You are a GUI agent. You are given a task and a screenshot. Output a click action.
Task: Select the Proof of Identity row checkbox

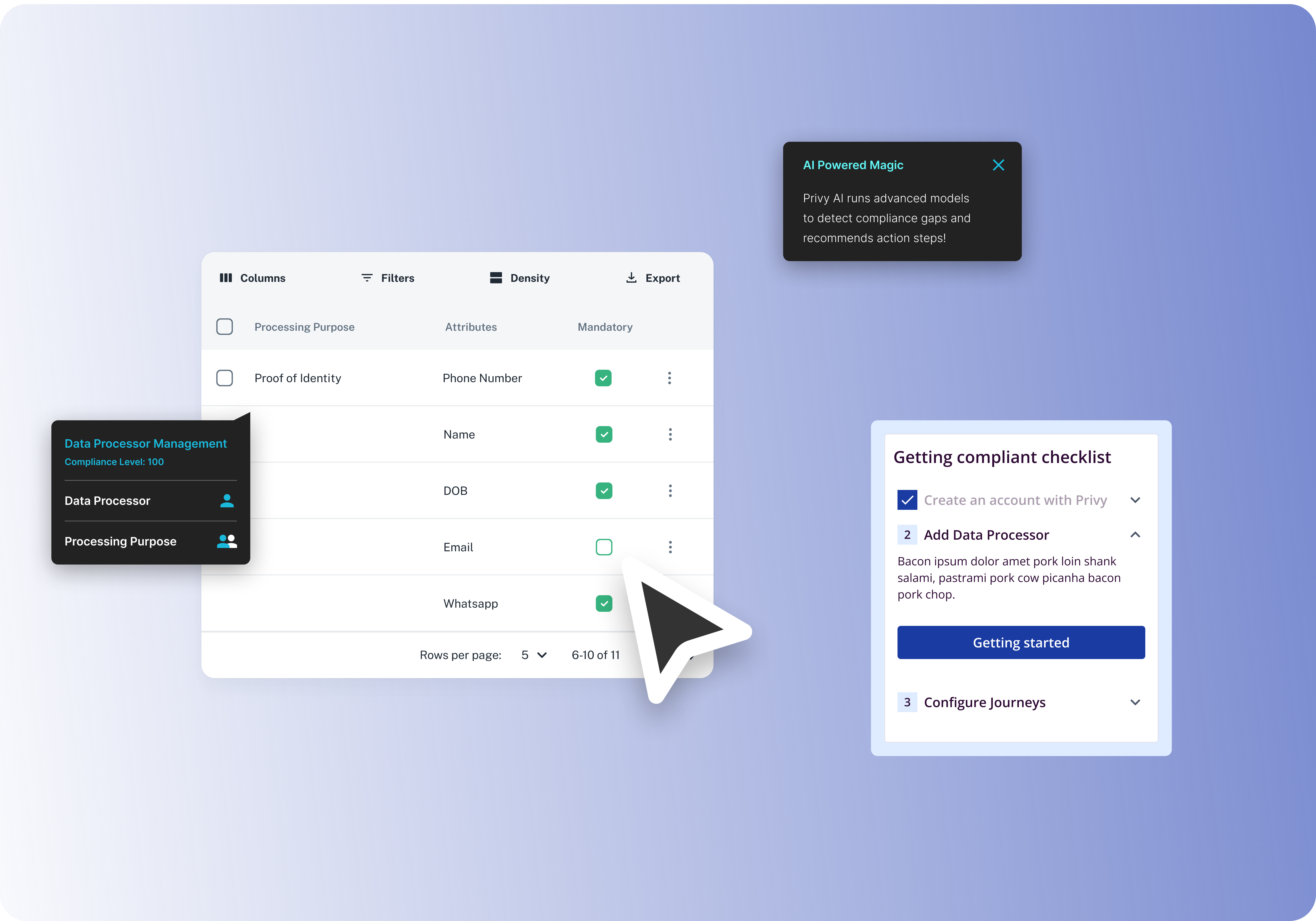click(224, 378)
